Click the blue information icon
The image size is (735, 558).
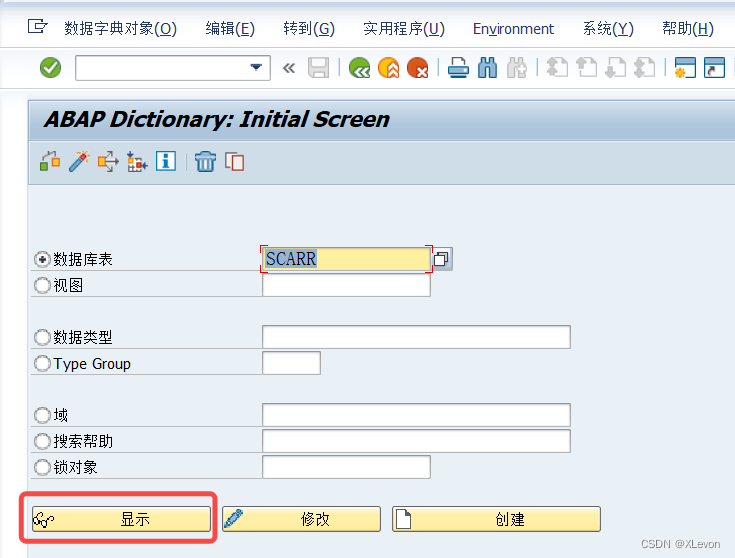166,161
